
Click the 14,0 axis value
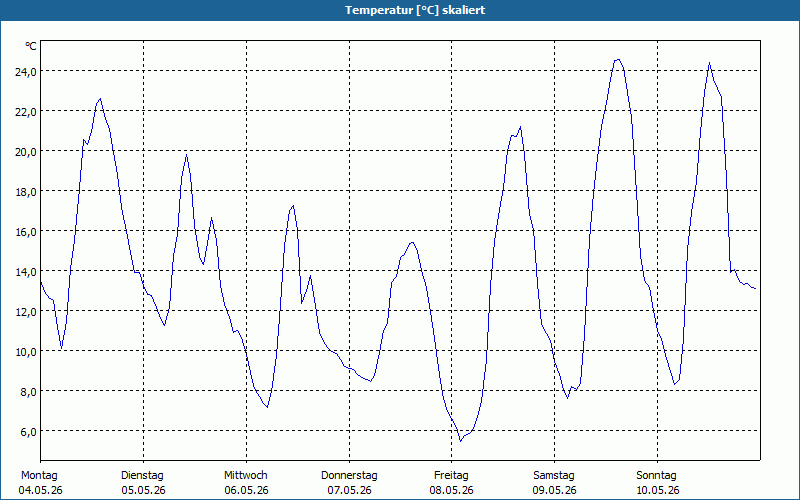tap(26, 271)
